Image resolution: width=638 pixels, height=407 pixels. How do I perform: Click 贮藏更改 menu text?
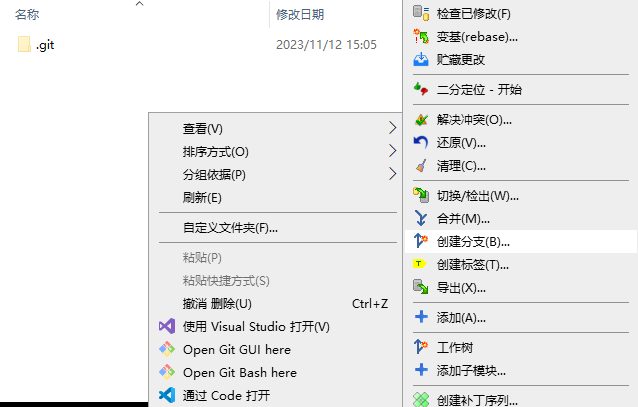tap(461, 59)
